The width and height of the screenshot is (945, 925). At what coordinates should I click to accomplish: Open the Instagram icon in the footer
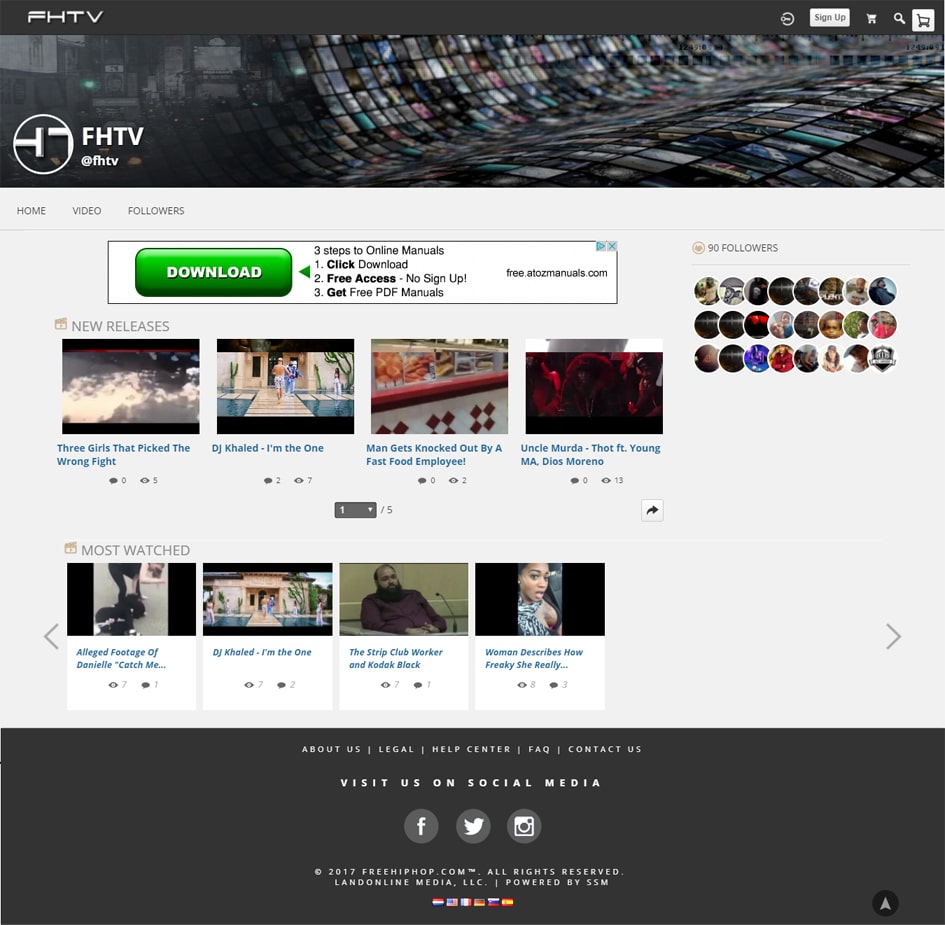point(524,826)
